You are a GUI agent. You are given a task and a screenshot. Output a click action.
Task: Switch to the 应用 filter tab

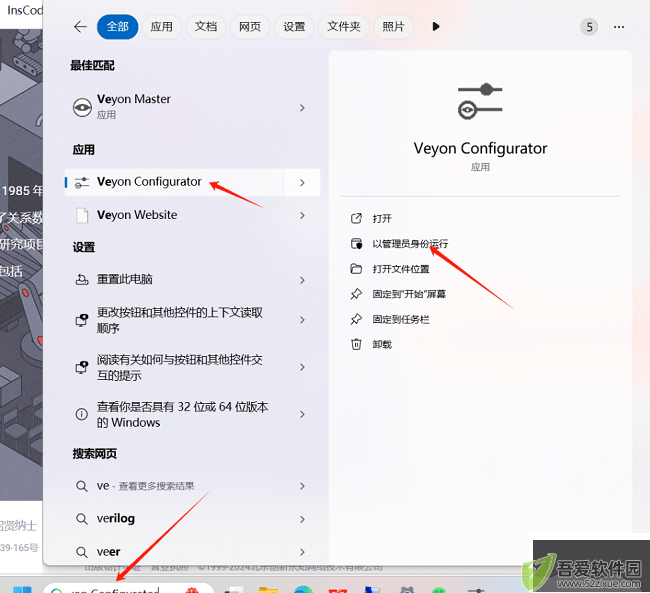click(x=162, y=27)
